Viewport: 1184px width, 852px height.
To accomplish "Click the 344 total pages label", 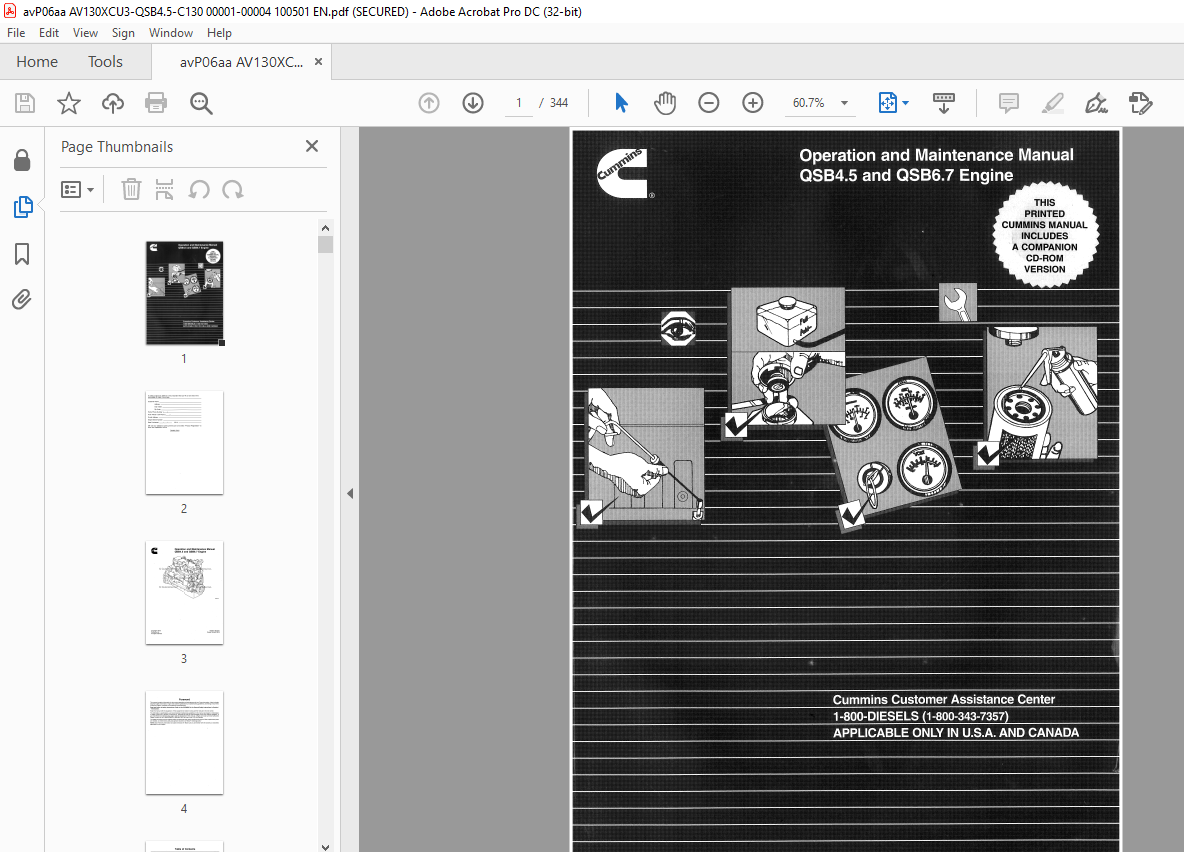I will pyautogui.click(x=559, y=103).
